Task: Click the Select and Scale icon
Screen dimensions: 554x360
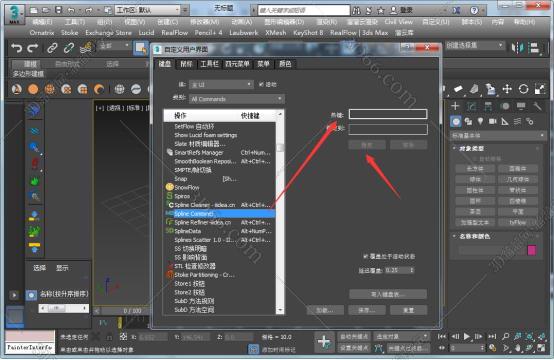Action: pyautogui.click(x=540, y=89)
